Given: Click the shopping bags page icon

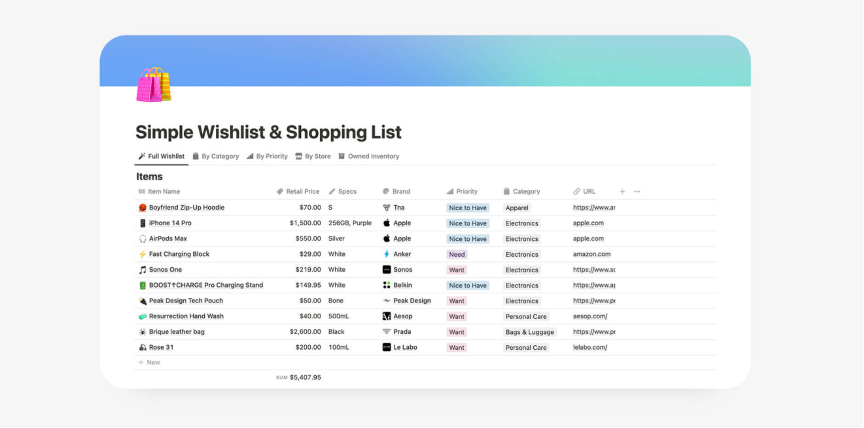Looking at the screenshot, I should click(x=153, y=85).
